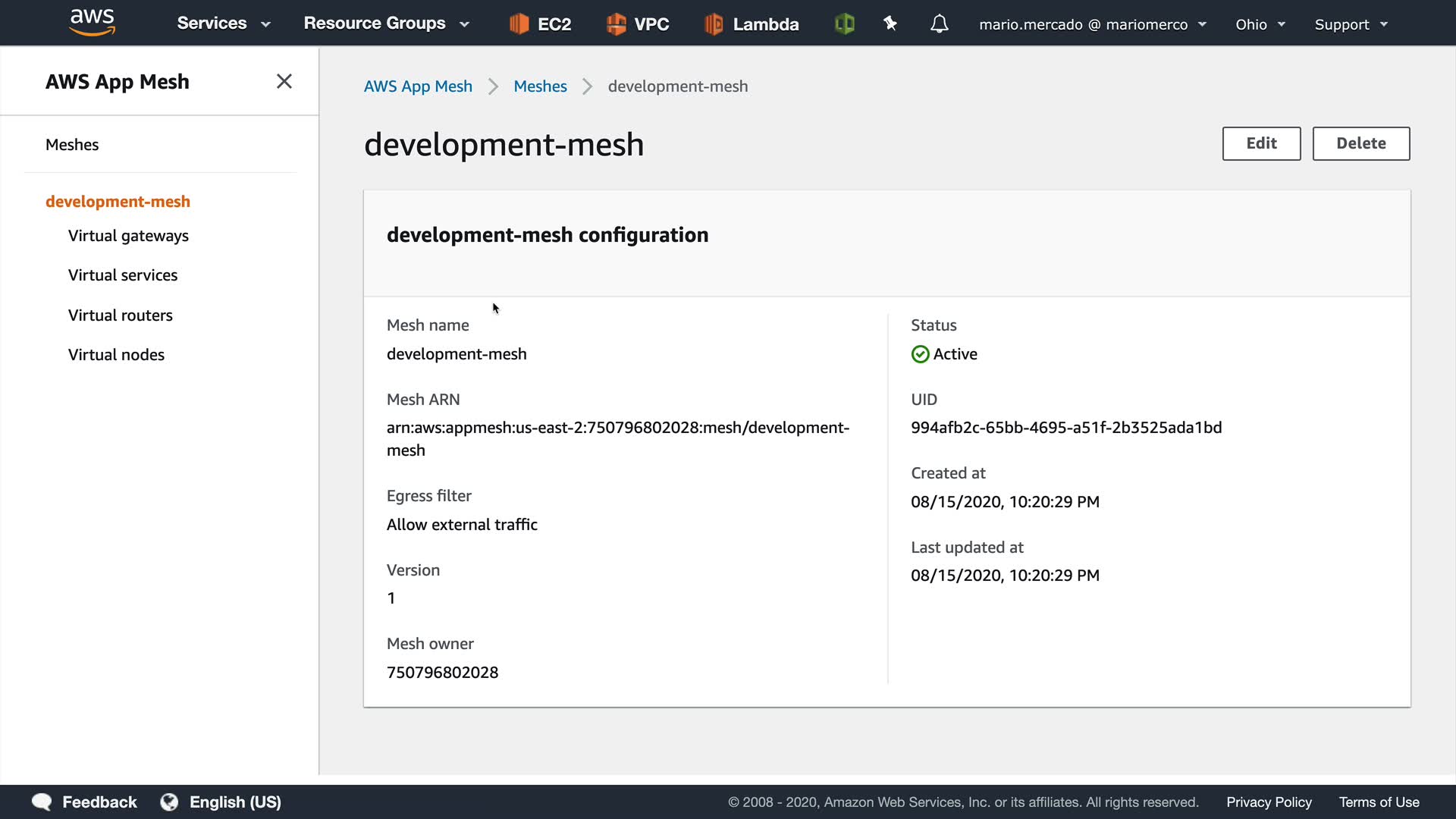1456x819 pixels.
Task: Click the Edit button
Action: [x=1261, y=143]
